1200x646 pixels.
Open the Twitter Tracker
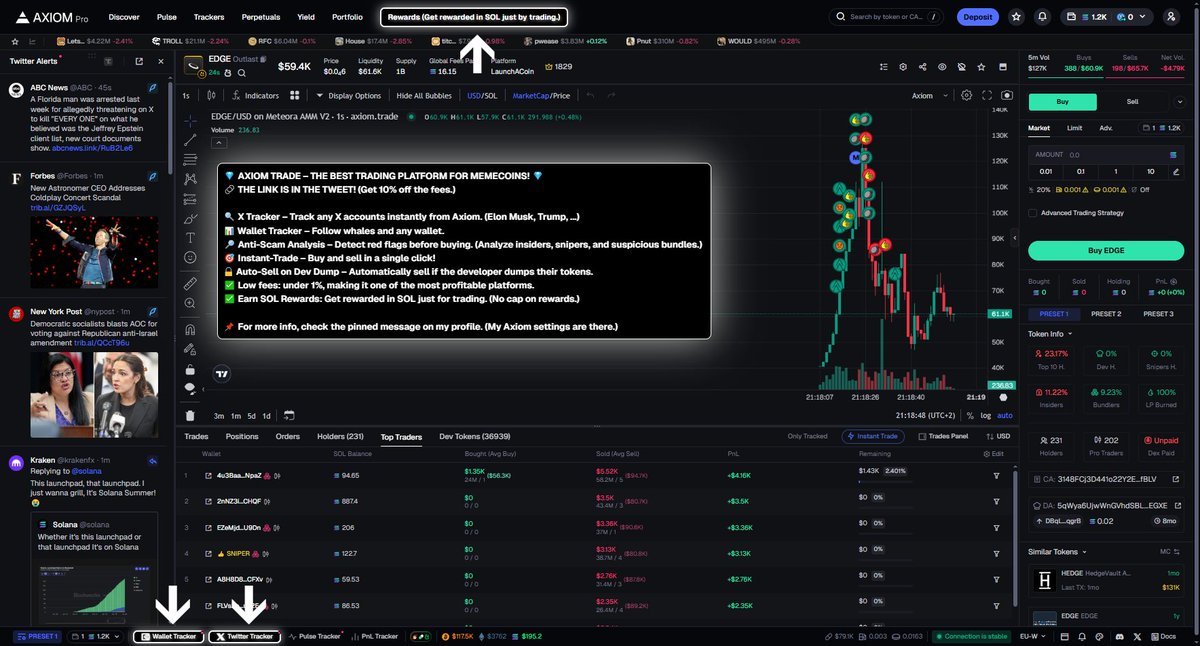pyautogui.click(x=245, y=636)
